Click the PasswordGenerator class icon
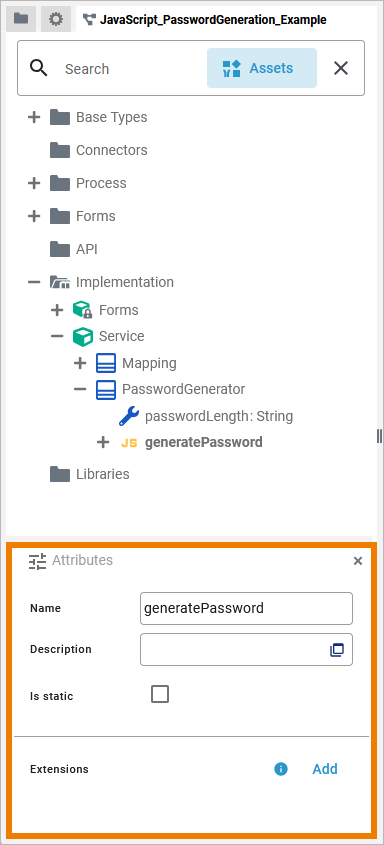The height and width of the screenshot is (845, 384). coord(106,389)
